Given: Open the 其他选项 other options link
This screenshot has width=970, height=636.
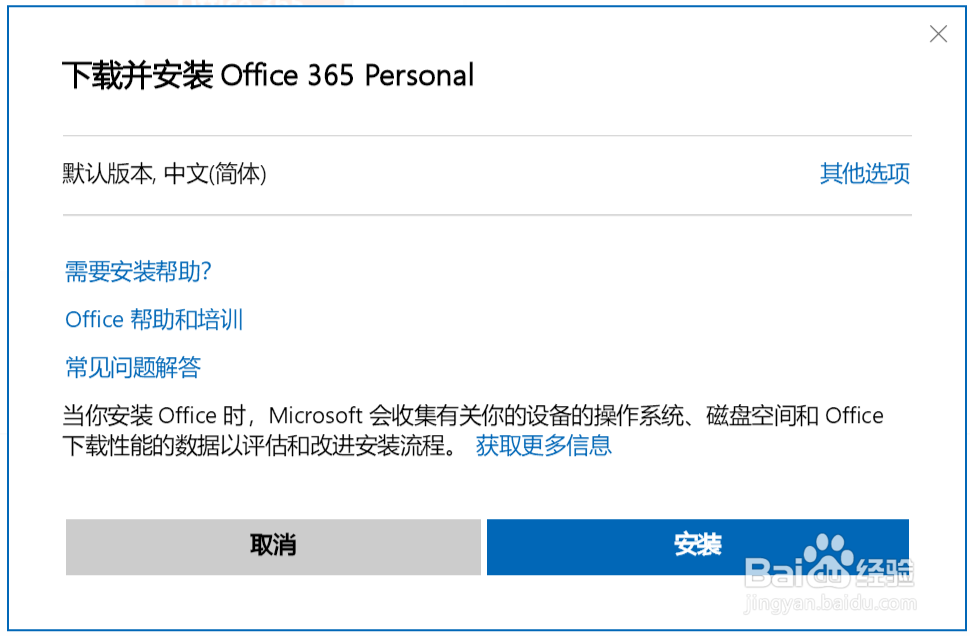Looking at the screenshot, I should pyautogui.click(x=863, y=173).
